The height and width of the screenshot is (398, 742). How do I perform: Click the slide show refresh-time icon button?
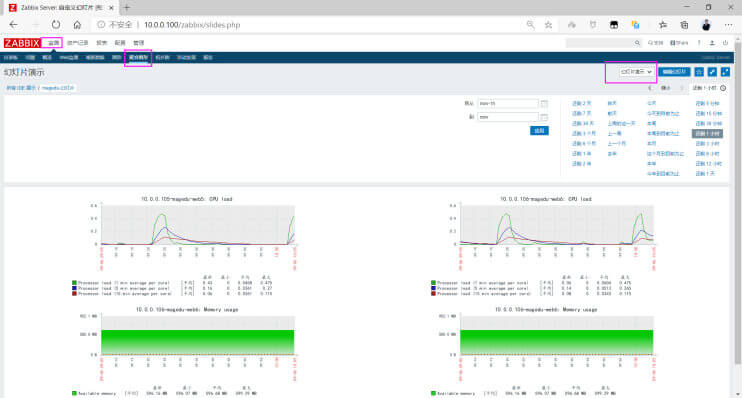(712, 72)
